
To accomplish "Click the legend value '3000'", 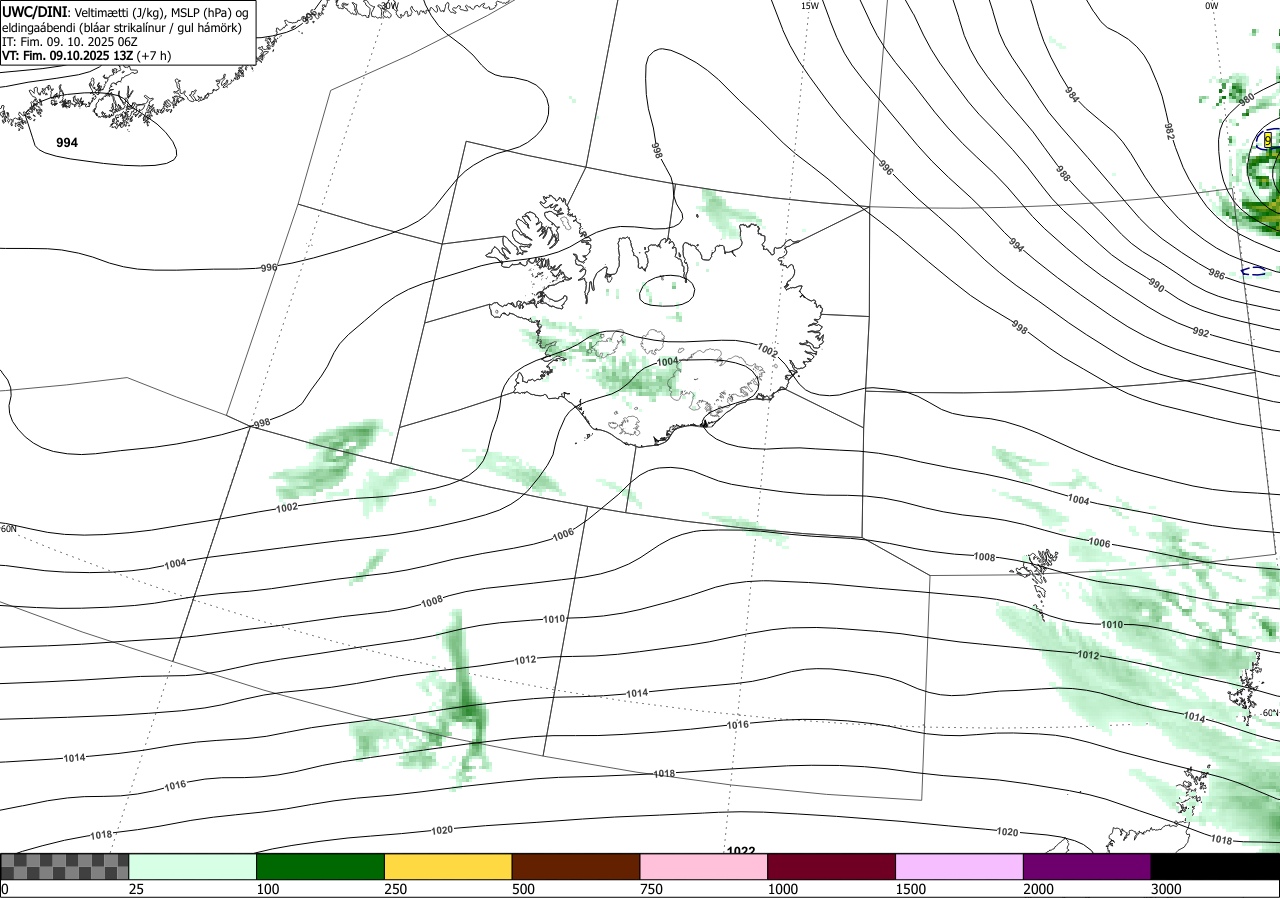I will click(x=1166, y=889).
